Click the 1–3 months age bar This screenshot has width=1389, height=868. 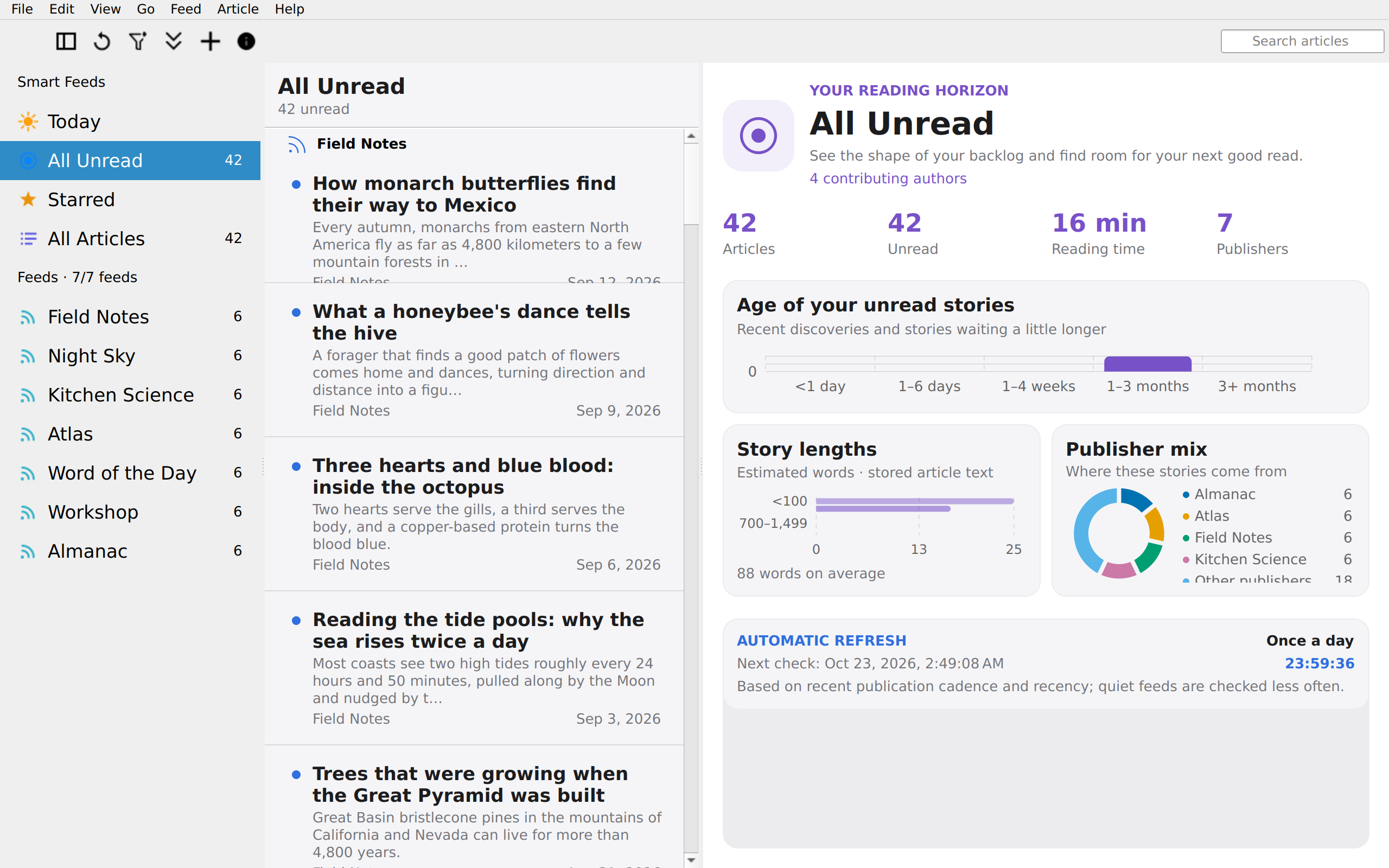1148,364
